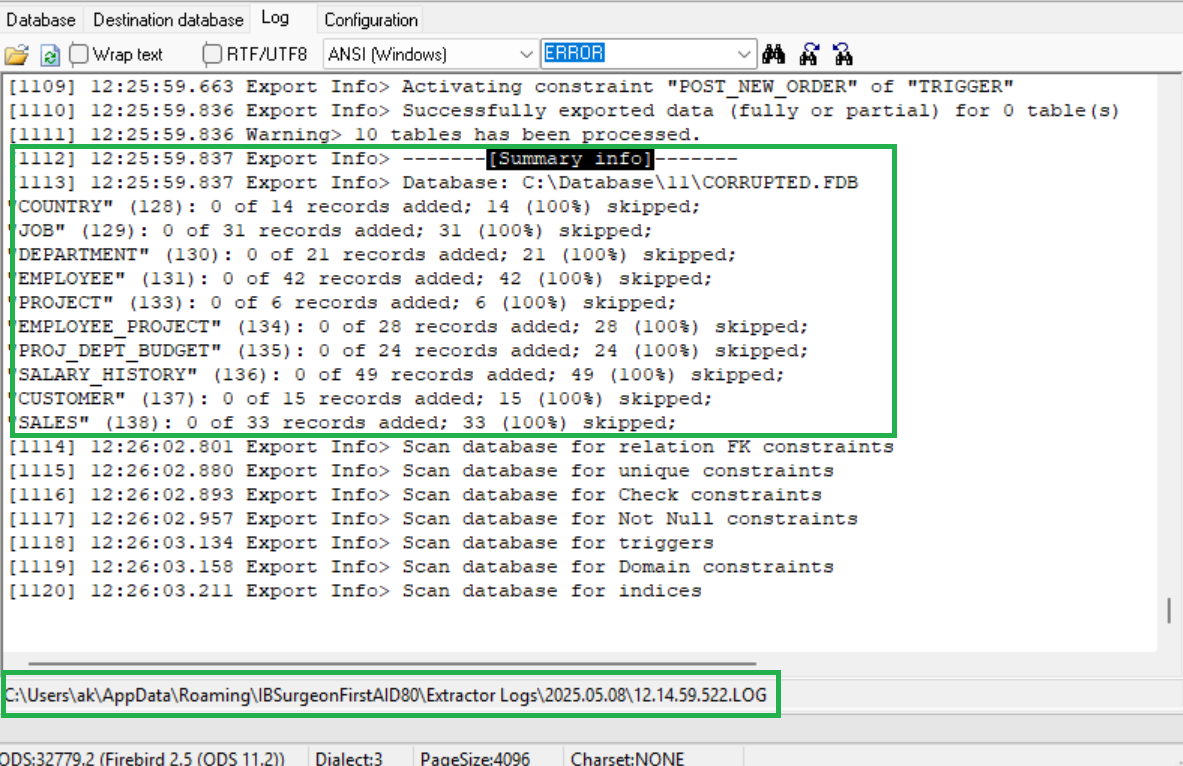Click the binoculars find icon
1183x766 pixels.
click(774, 54)
